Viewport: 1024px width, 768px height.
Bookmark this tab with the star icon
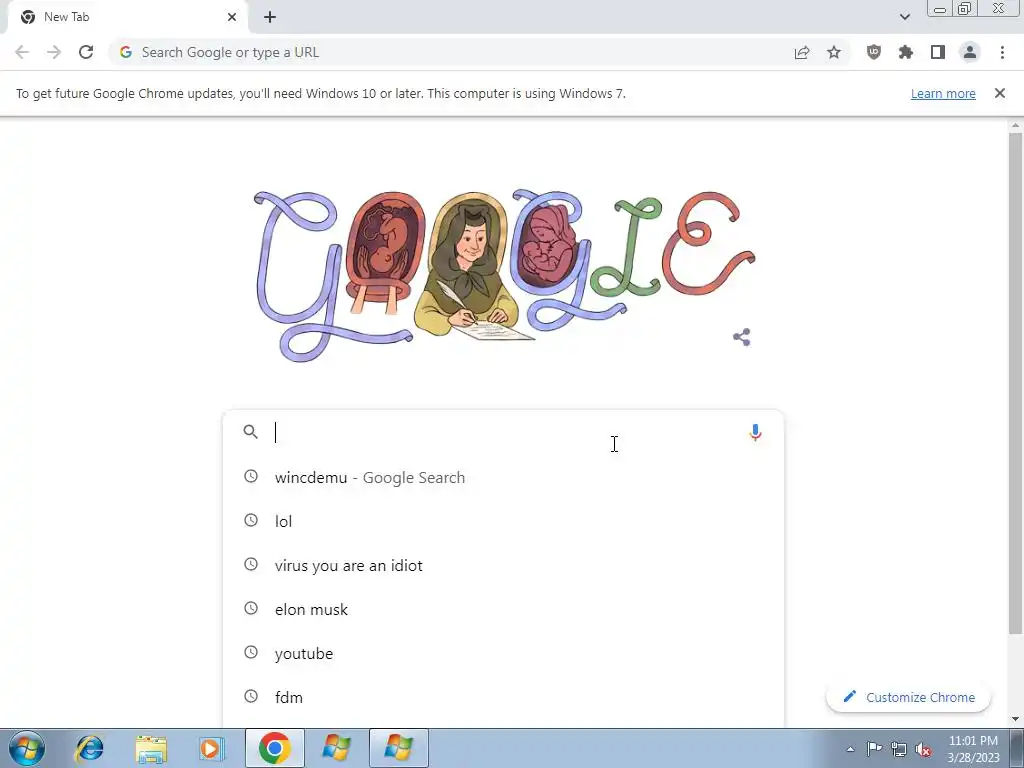click(x=834, y=52)
